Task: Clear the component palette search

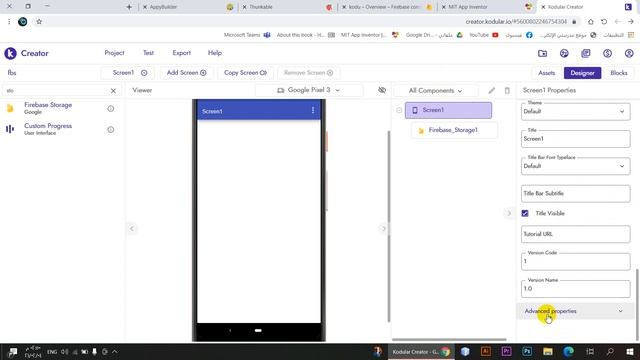Action: pos(113,91)
